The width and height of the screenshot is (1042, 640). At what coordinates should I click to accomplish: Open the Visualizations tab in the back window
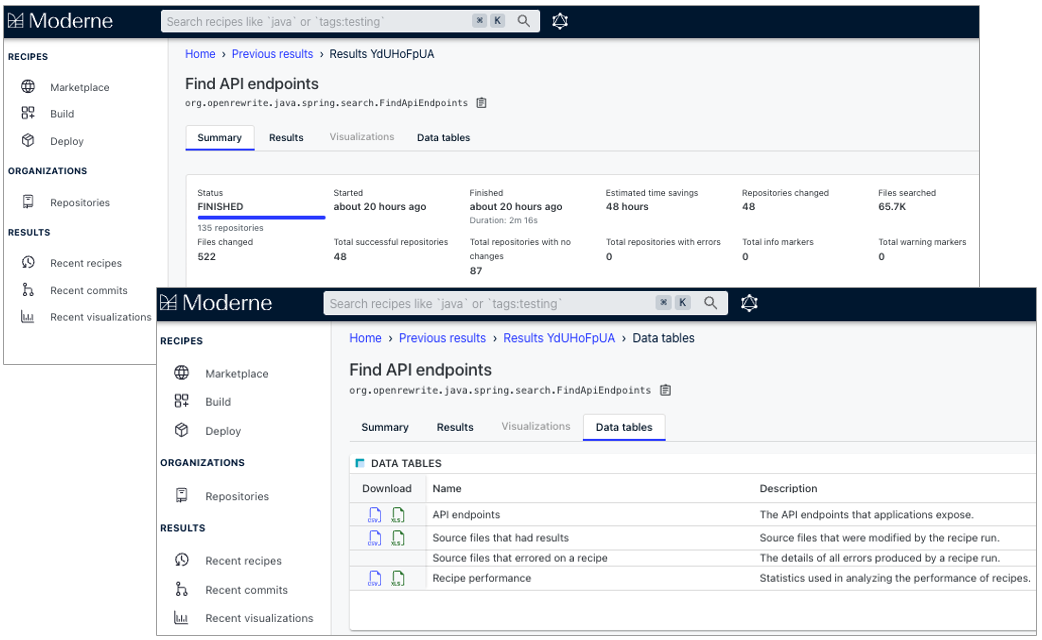pyautogui.click(x=362, y=137)
